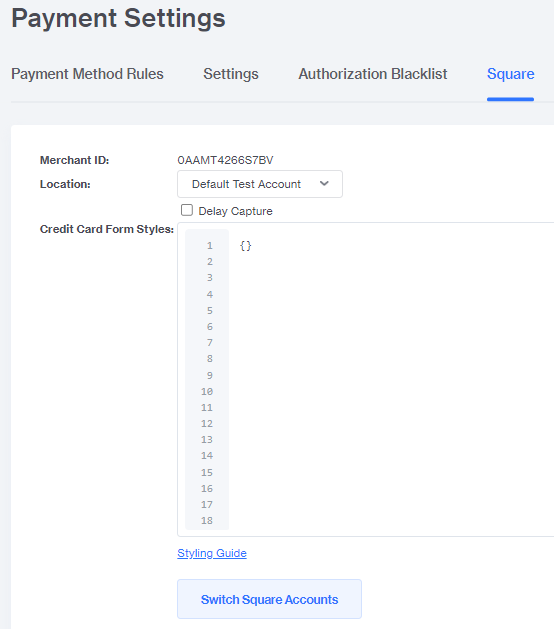Click line number 1 in the editor gutter
Viewport: 554px width, 629px height.
pyautogui.click(x=209, y=246)
